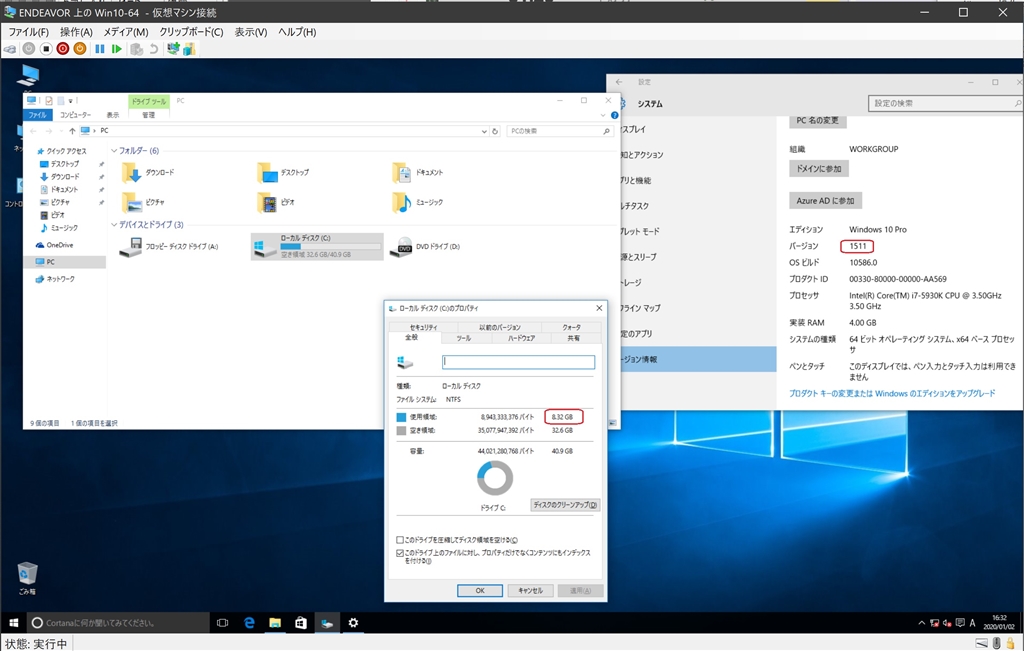Switch to the セキュリティ tab in properties
This screenshot has height=651, width=1024.
(423, 327)
